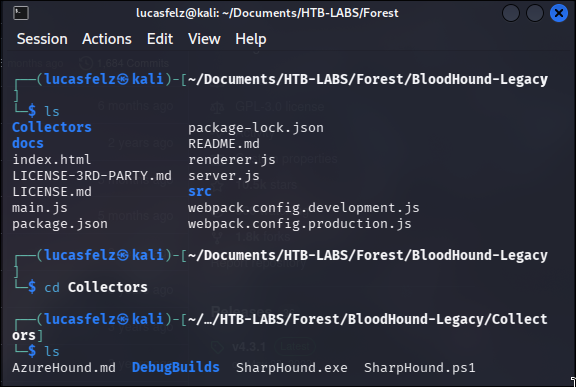Viewport: 576px width, 387px height.
Task: Click AzureHound.md file name
Action: click(x=64, y=368)
